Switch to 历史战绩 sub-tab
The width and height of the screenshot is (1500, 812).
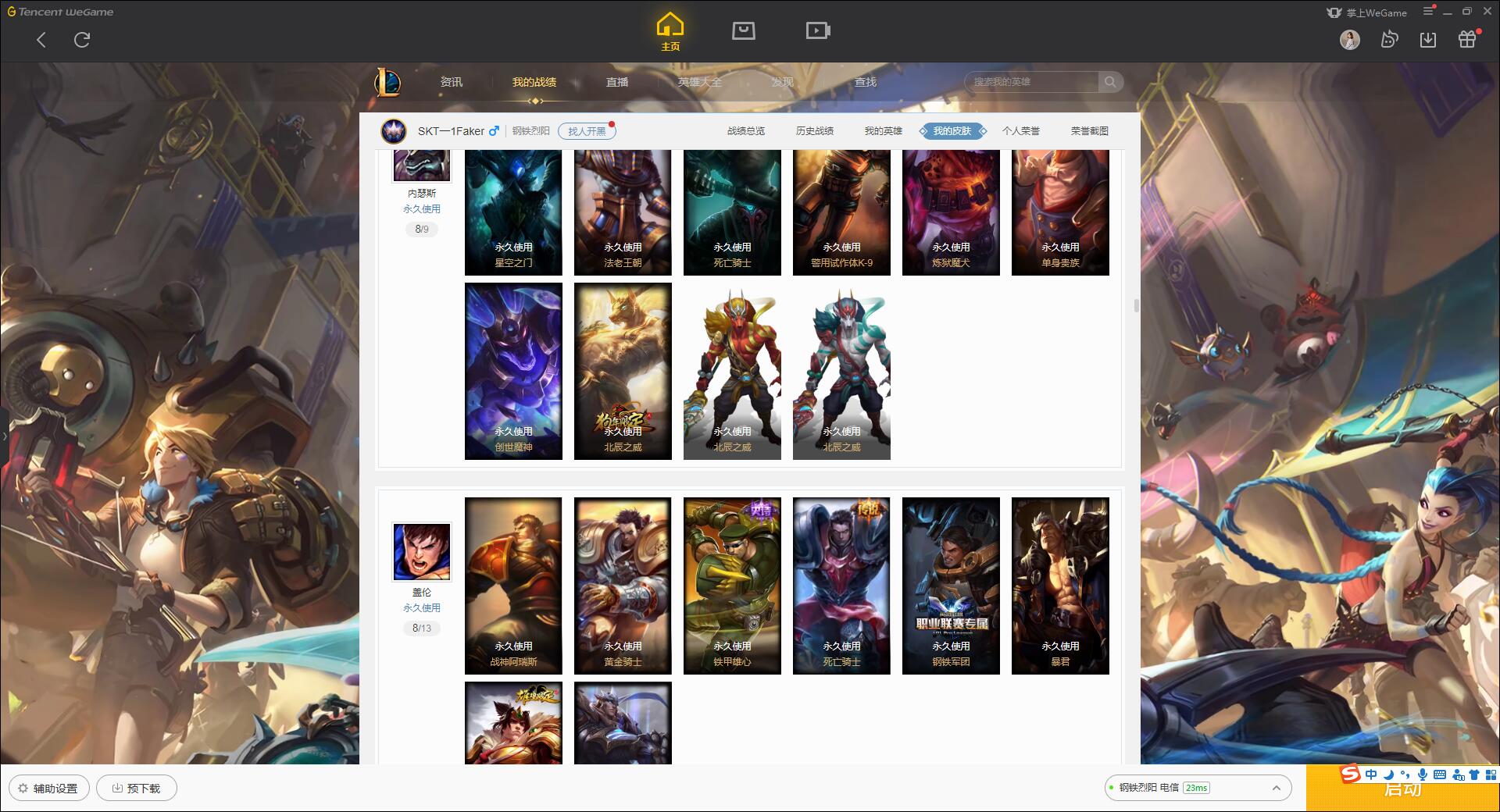click(x=815, y=131)
